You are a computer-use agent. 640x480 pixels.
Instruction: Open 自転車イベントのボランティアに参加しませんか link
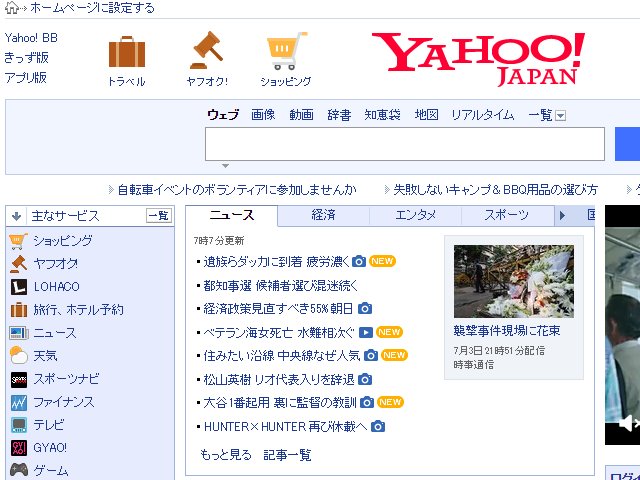coord(237,190)
